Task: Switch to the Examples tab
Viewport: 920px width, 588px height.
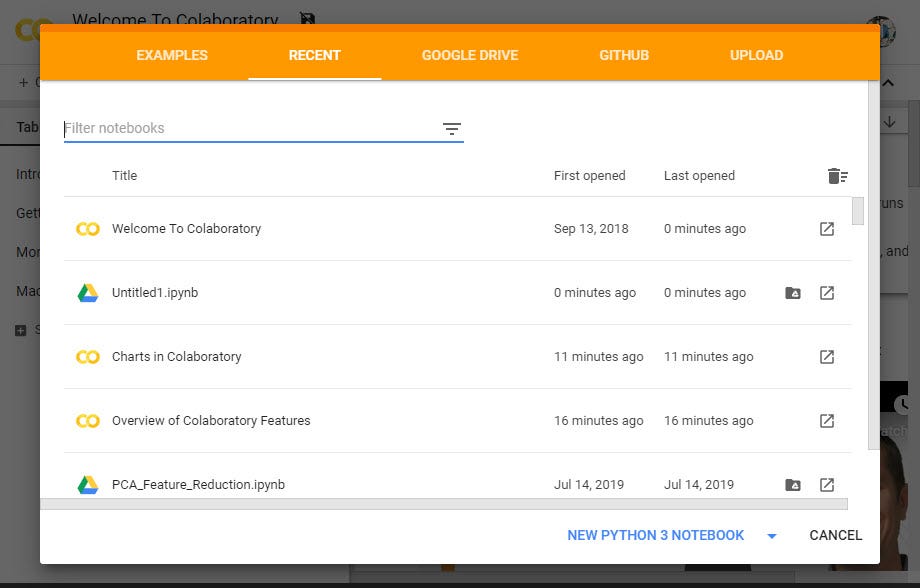Action: [172, 55]
